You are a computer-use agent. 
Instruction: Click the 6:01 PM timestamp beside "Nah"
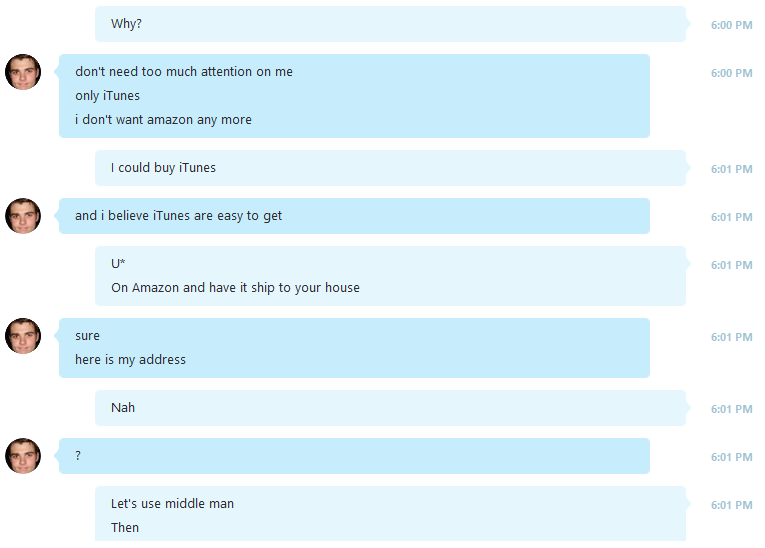coord(731,409)
